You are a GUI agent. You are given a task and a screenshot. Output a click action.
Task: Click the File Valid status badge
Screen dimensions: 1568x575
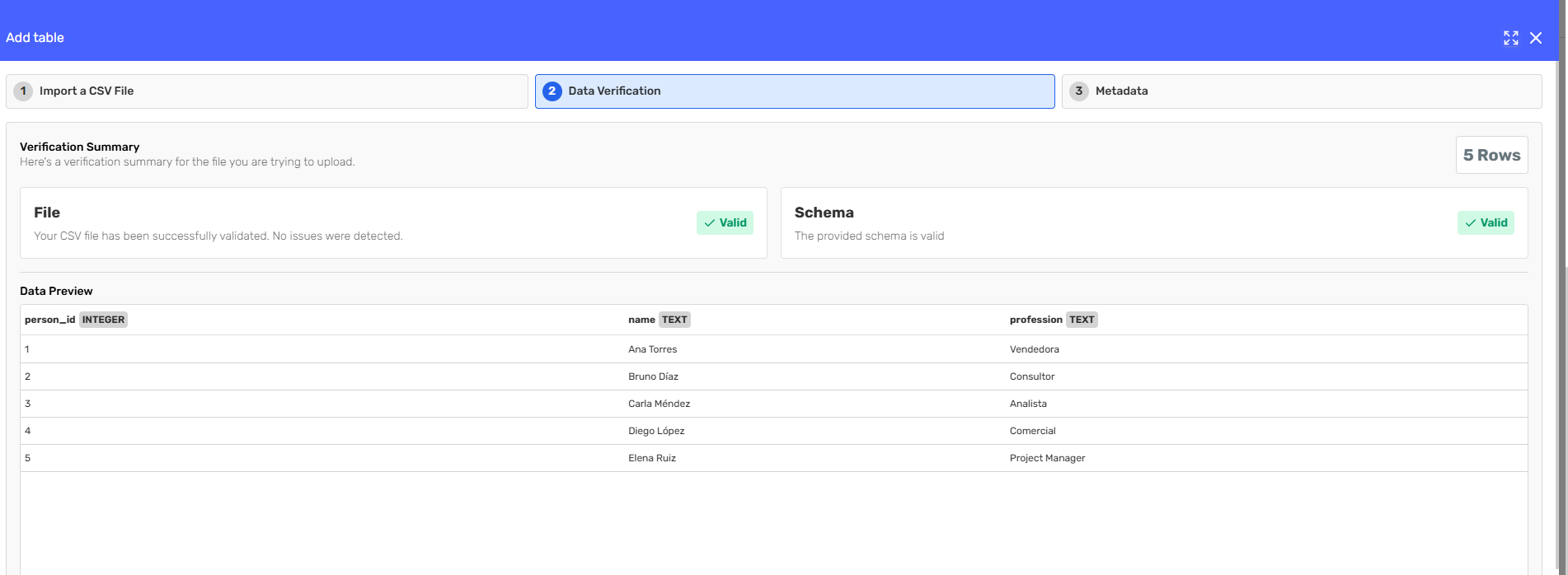tap(725, 223)
